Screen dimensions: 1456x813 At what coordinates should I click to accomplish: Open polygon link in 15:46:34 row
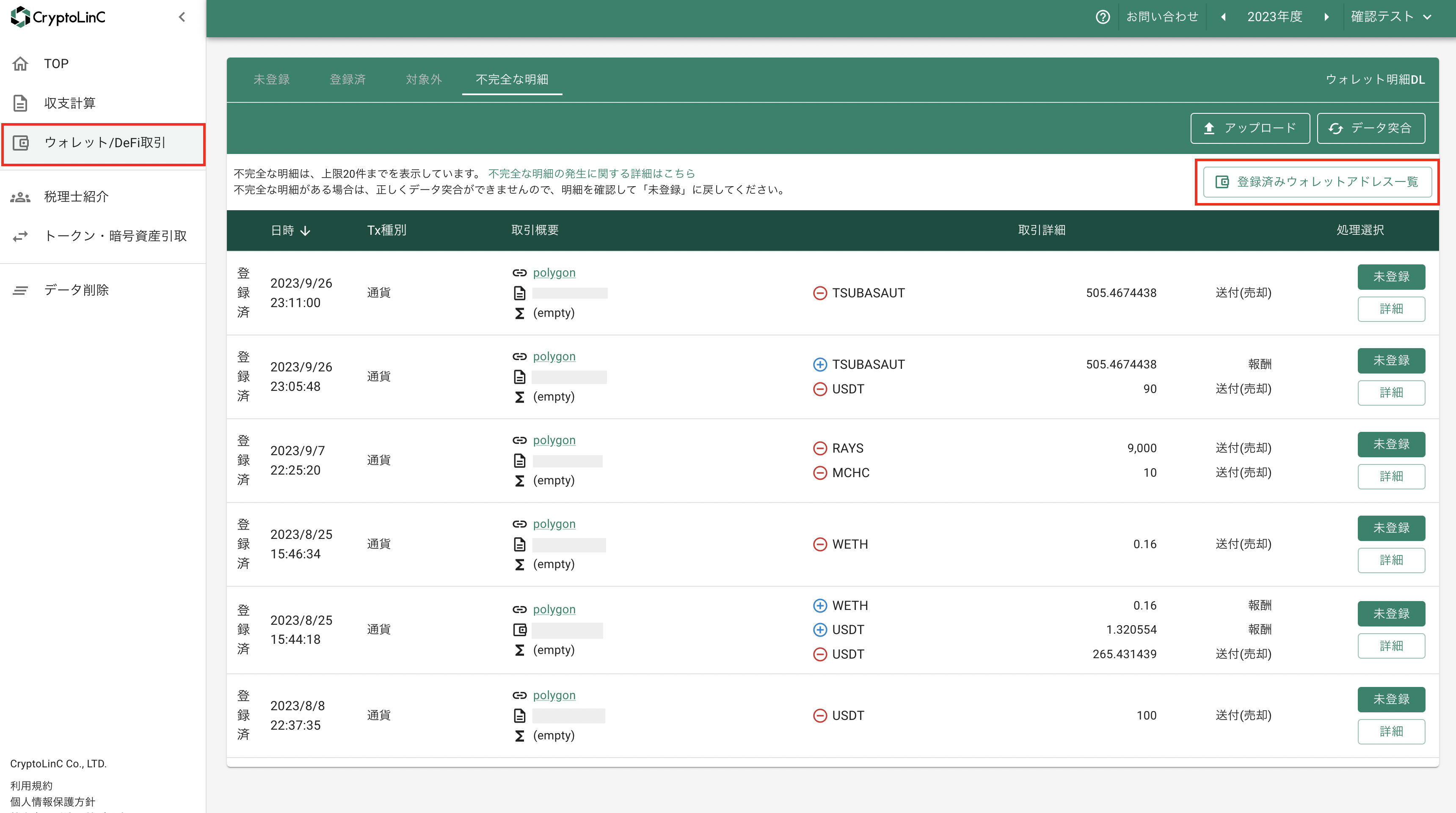(554, 524)
